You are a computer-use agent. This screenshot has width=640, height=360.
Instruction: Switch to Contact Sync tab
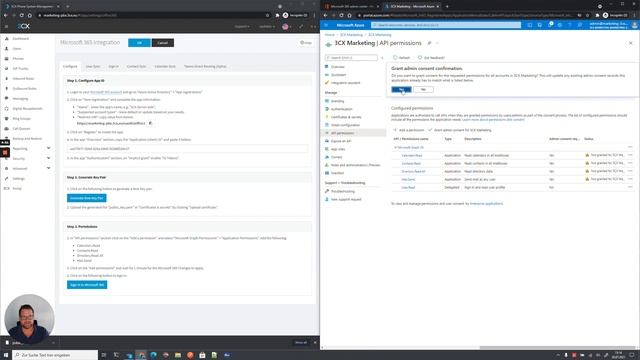click(136, 66)
